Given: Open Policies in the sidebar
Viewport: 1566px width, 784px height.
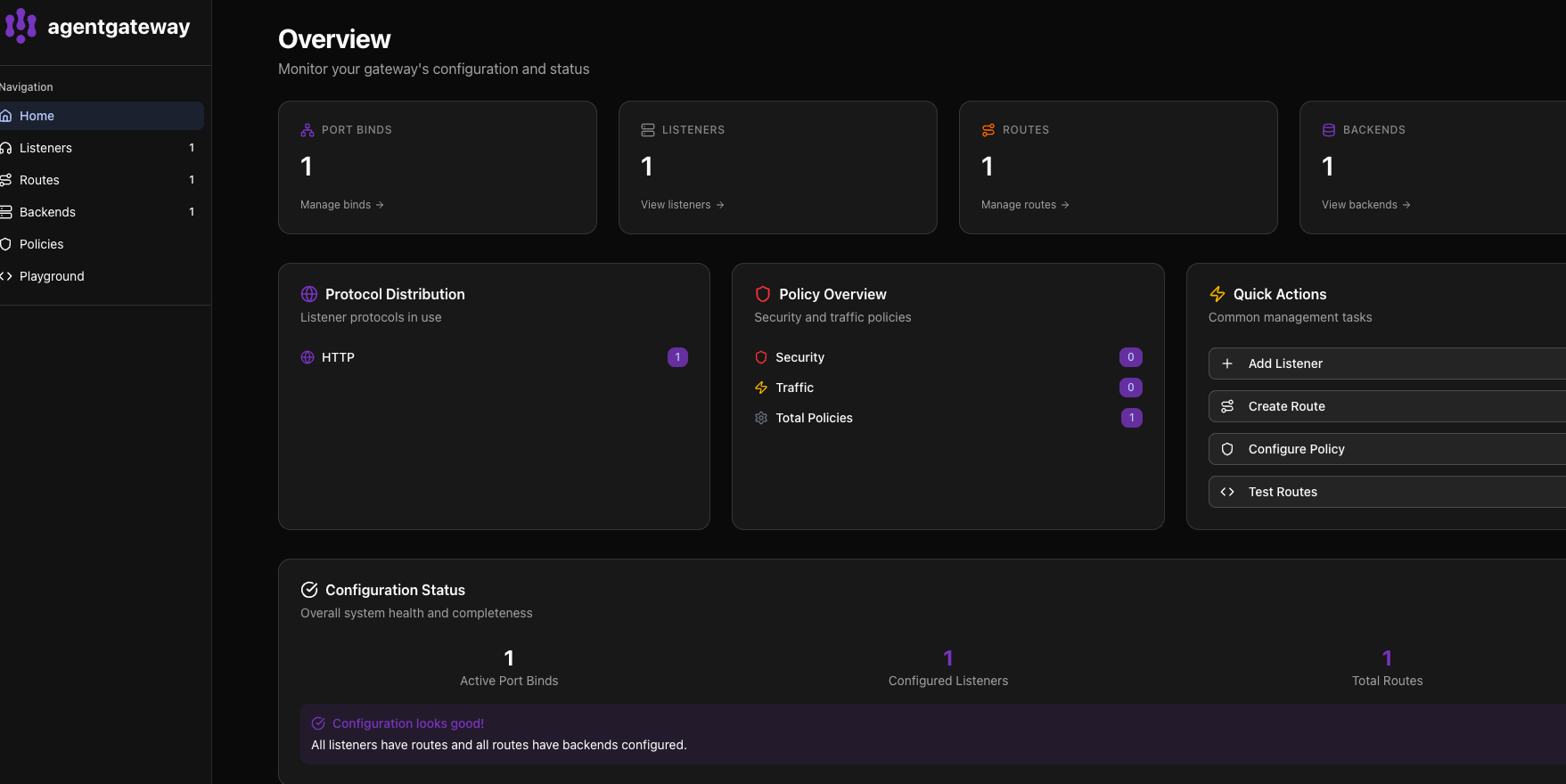Looking at the screenshot, I should pos(102,244).
